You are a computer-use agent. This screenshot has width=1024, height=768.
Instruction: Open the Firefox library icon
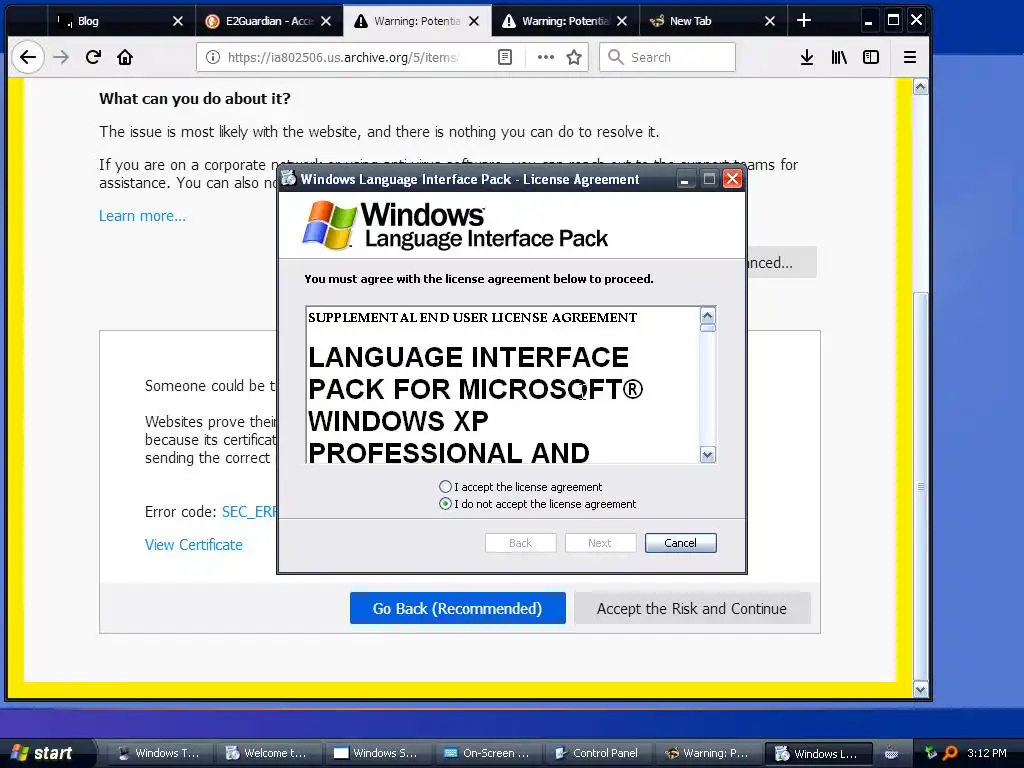(x=839, y=57)
